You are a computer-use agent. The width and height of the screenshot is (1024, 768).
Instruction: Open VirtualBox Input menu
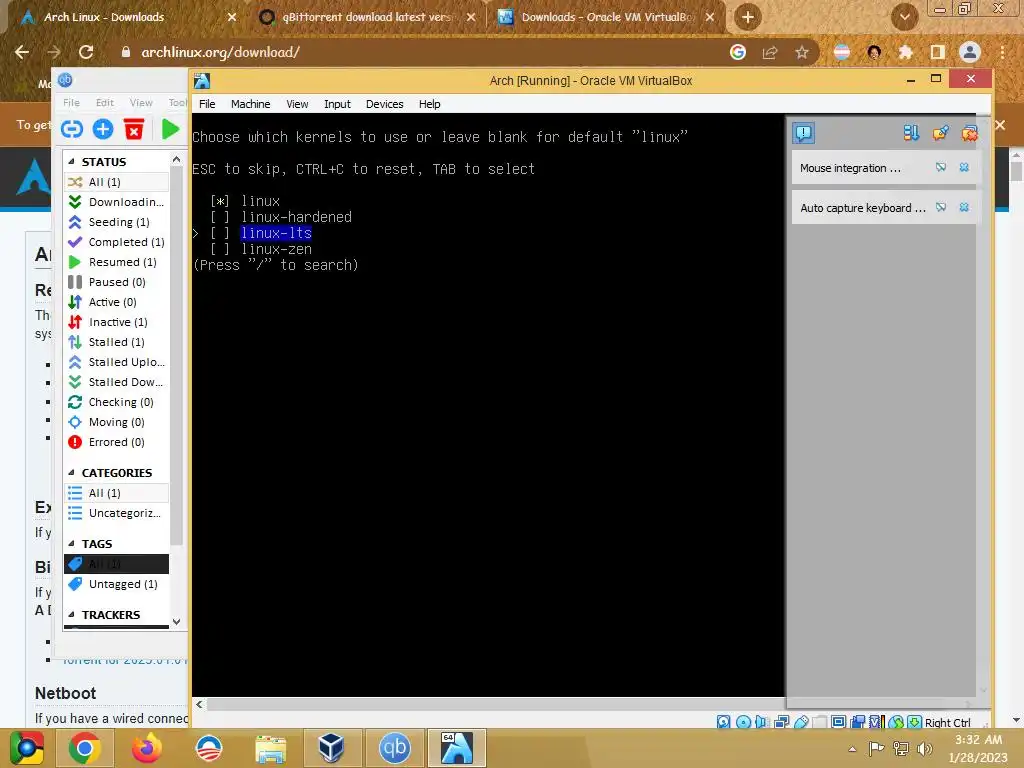(337, 104)
